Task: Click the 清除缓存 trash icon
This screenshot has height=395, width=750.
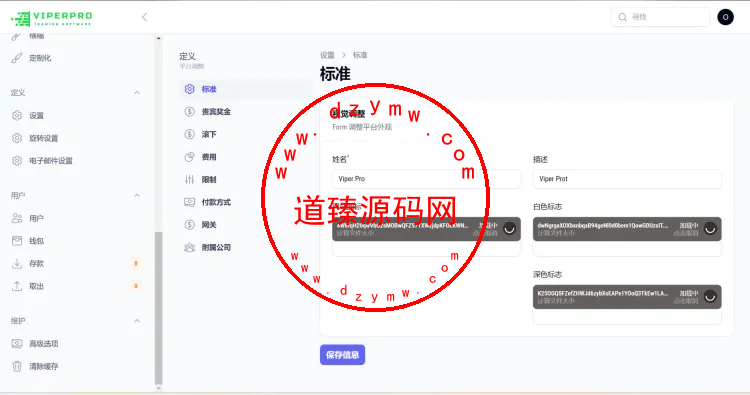Action: click(x=17, y=366)
